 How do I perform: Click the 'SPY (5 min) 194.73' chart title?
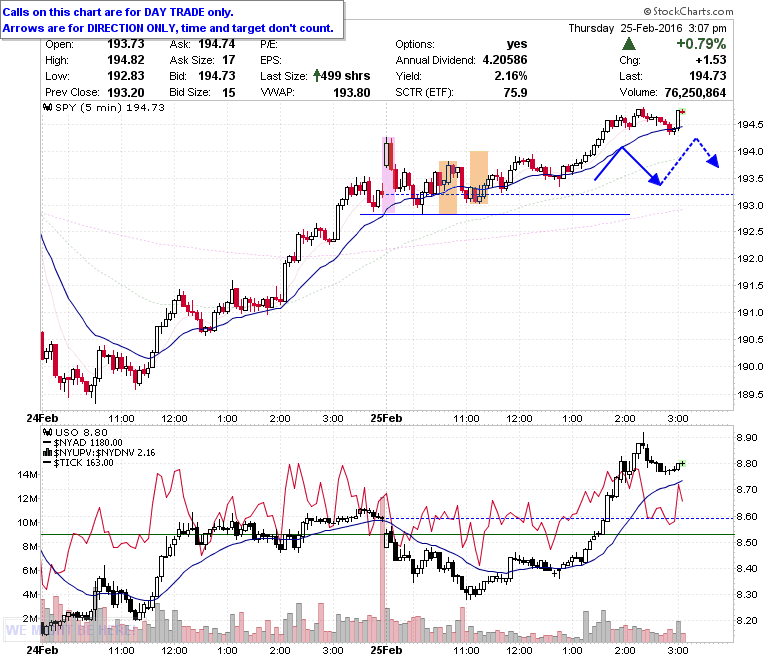(109, 107)
